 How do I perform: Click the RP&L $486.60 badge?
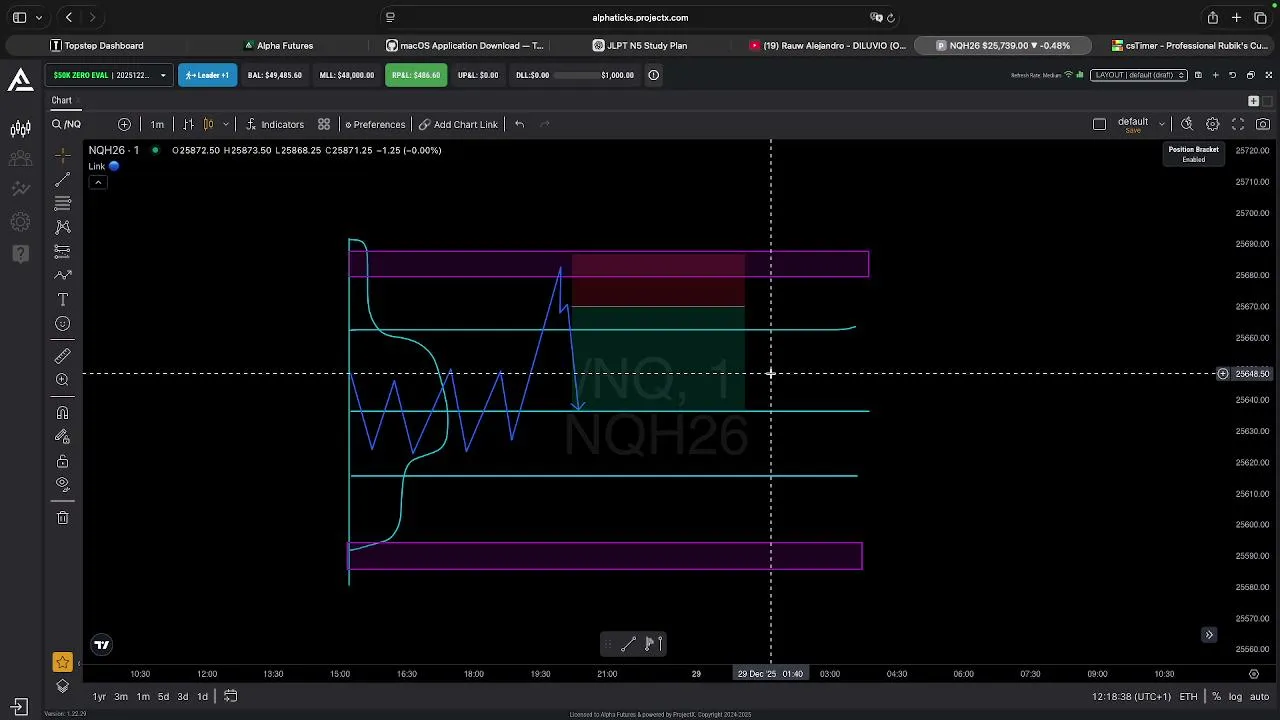(x=415, y=75)
